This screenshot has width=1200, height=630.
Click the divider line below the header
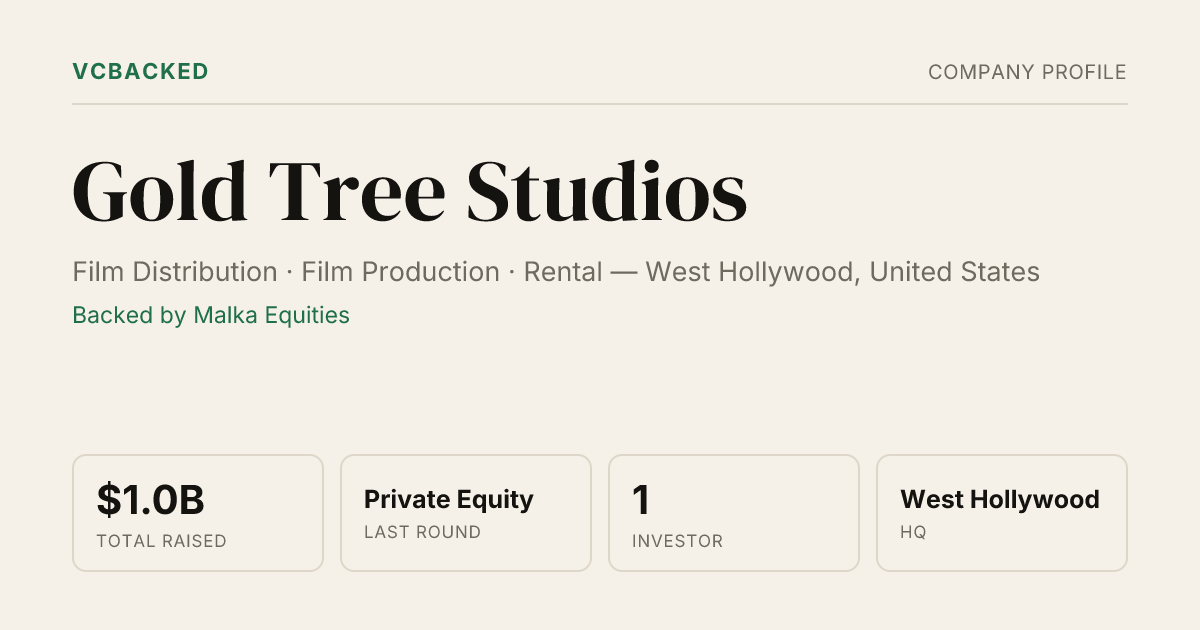point(600,104)
